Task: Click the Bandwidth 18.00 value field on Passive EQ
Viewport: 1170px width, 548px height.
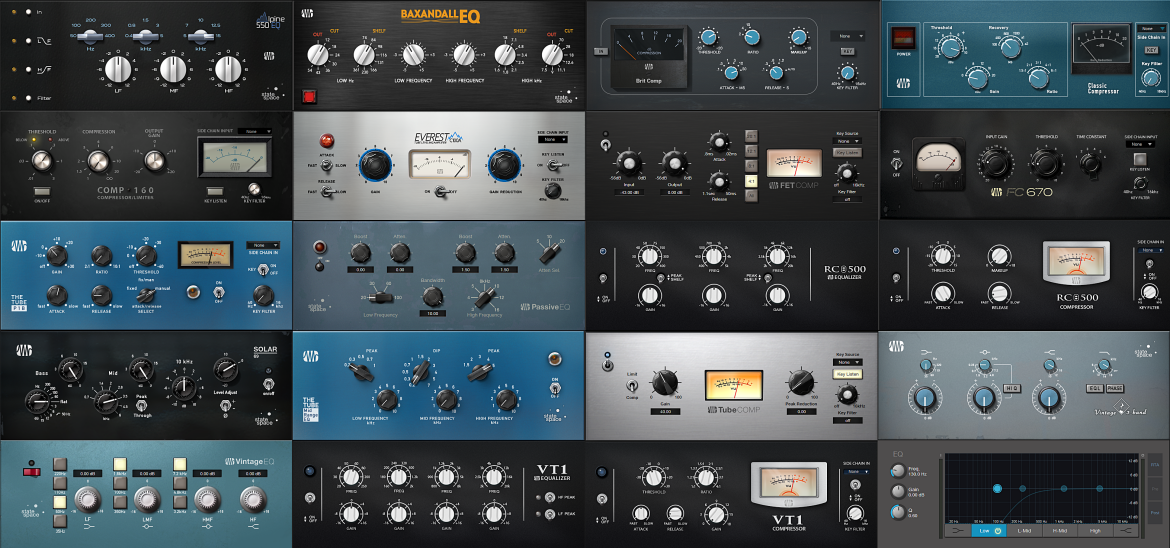Action: click(x=433, y=314)
